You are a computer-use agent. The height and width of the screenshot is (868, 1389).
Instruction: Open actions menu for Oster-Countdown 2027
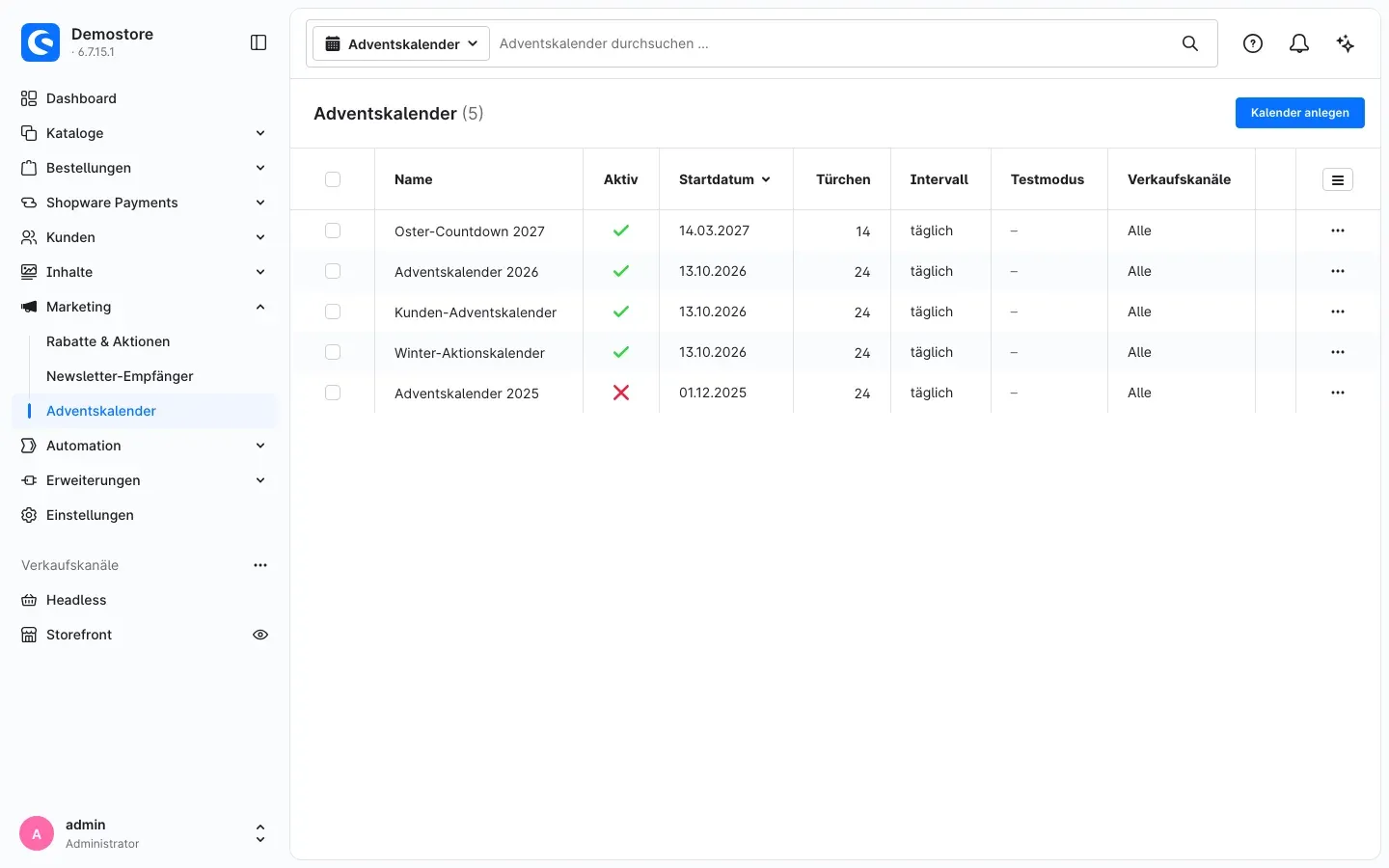[1338, 231]
